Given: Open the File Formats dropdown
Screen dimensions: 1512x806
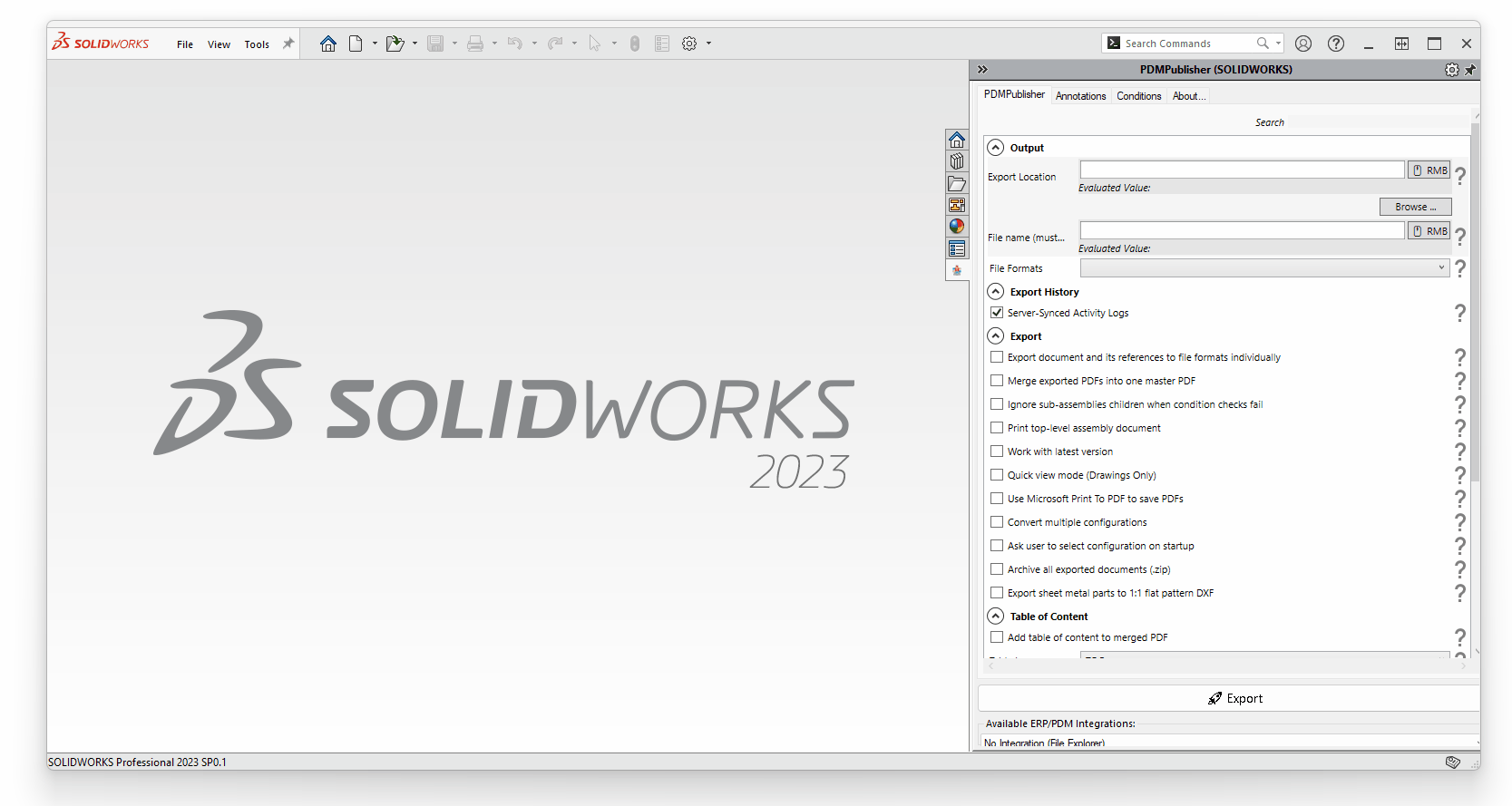Looking at the screenshot, I should [1264, 267].
